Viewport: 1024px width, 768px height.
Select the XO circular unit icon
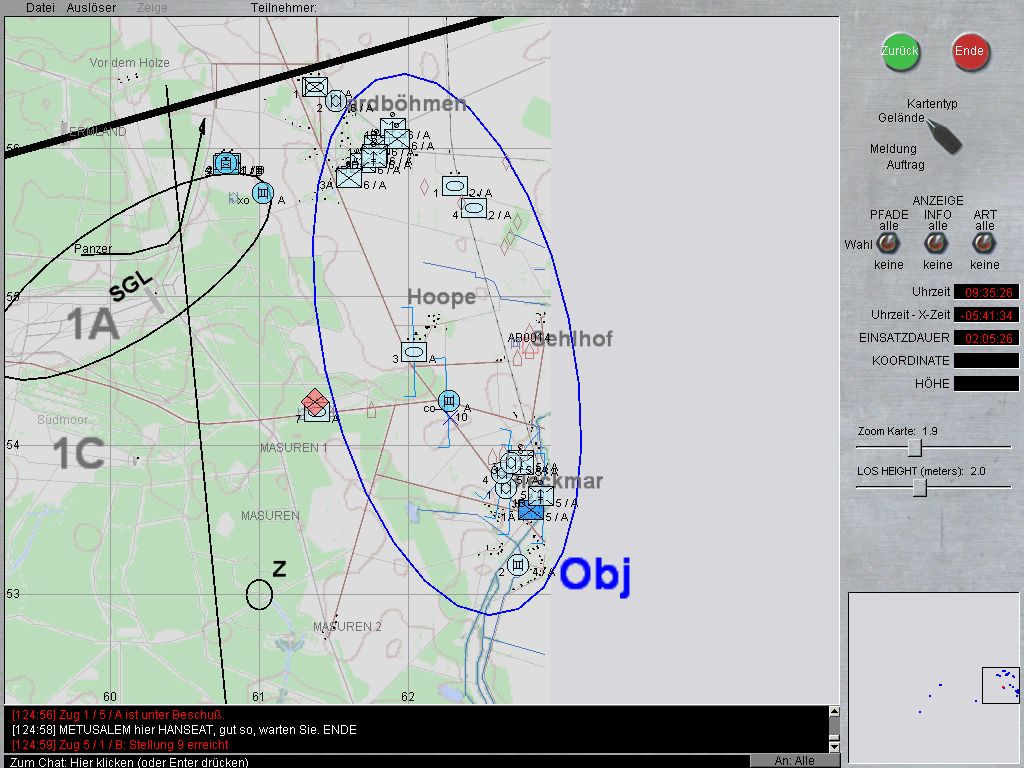click(x=263, y=193)
